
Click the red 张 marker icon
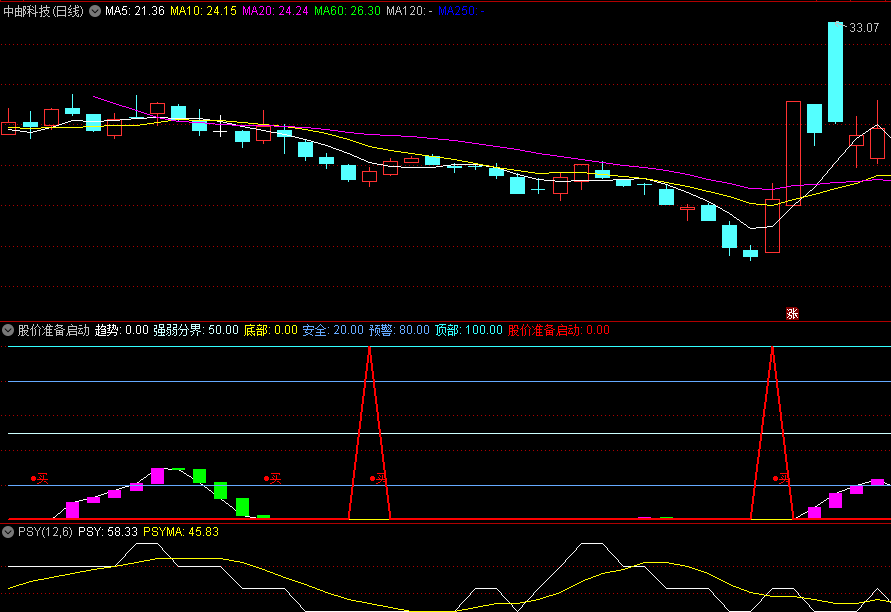coord(792,314)
